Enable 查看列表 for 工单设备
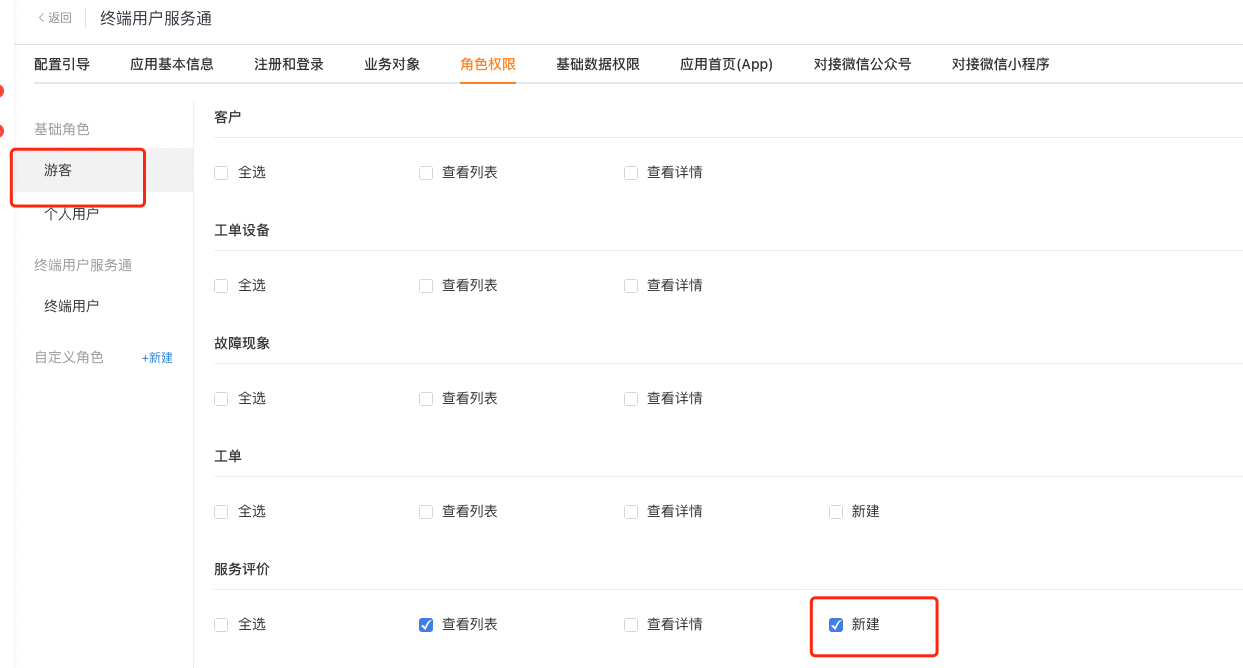The height and width of the screenshot is (668, 1243). click(426, 285)
